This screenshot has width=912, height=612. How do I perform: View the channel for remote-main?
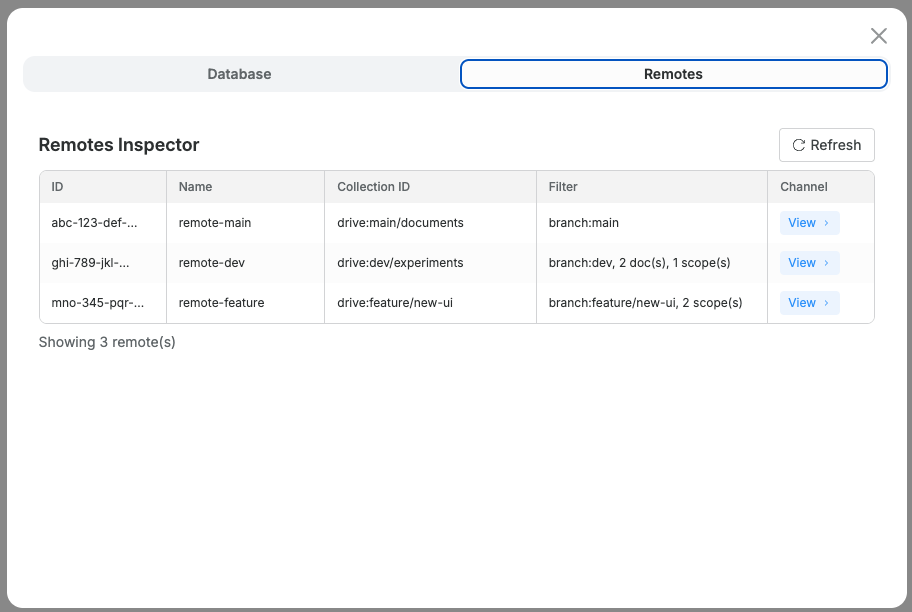pos(809,222)
